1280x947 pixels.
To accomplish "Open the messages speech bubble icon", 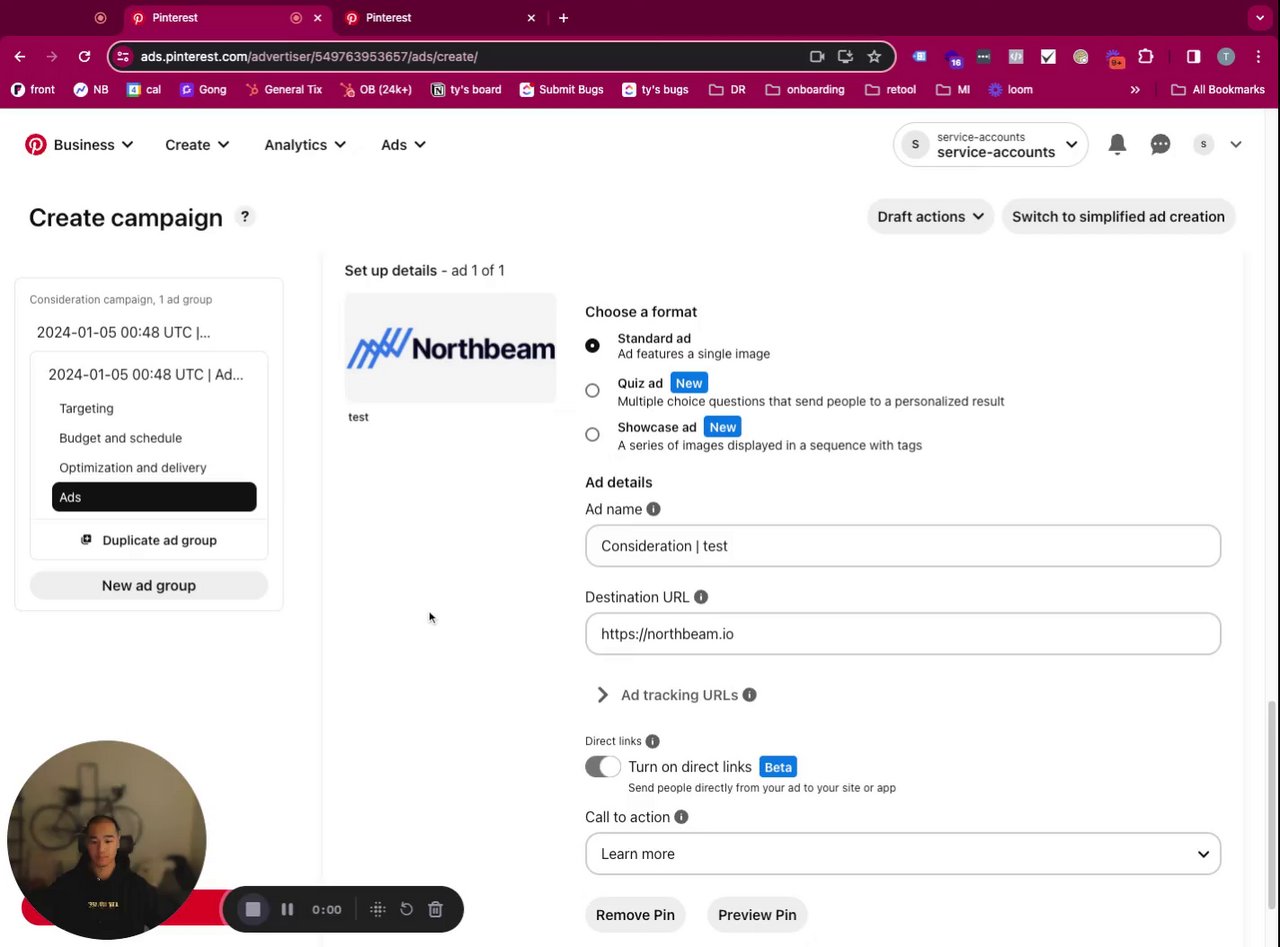I will [x=1160, y=145].
